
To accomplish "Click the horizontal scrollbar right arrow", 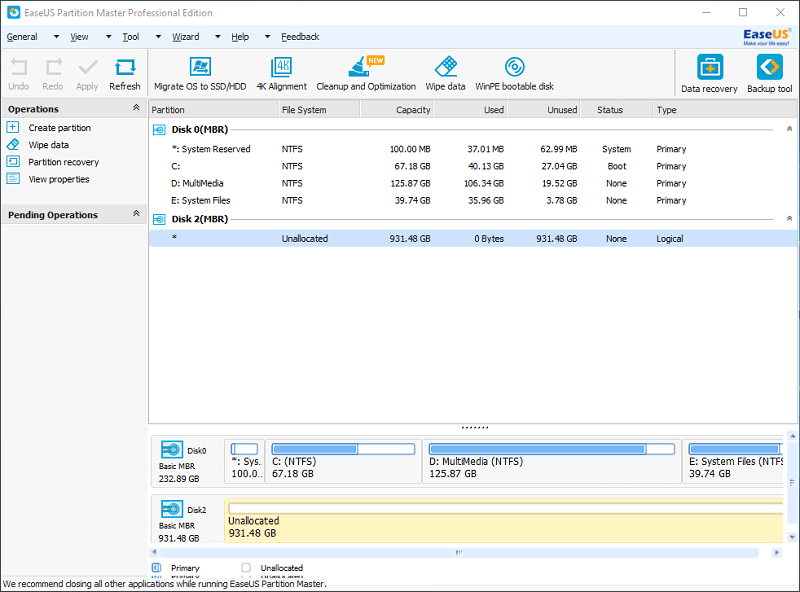I will pyautogui.click(x=777, y=552).
